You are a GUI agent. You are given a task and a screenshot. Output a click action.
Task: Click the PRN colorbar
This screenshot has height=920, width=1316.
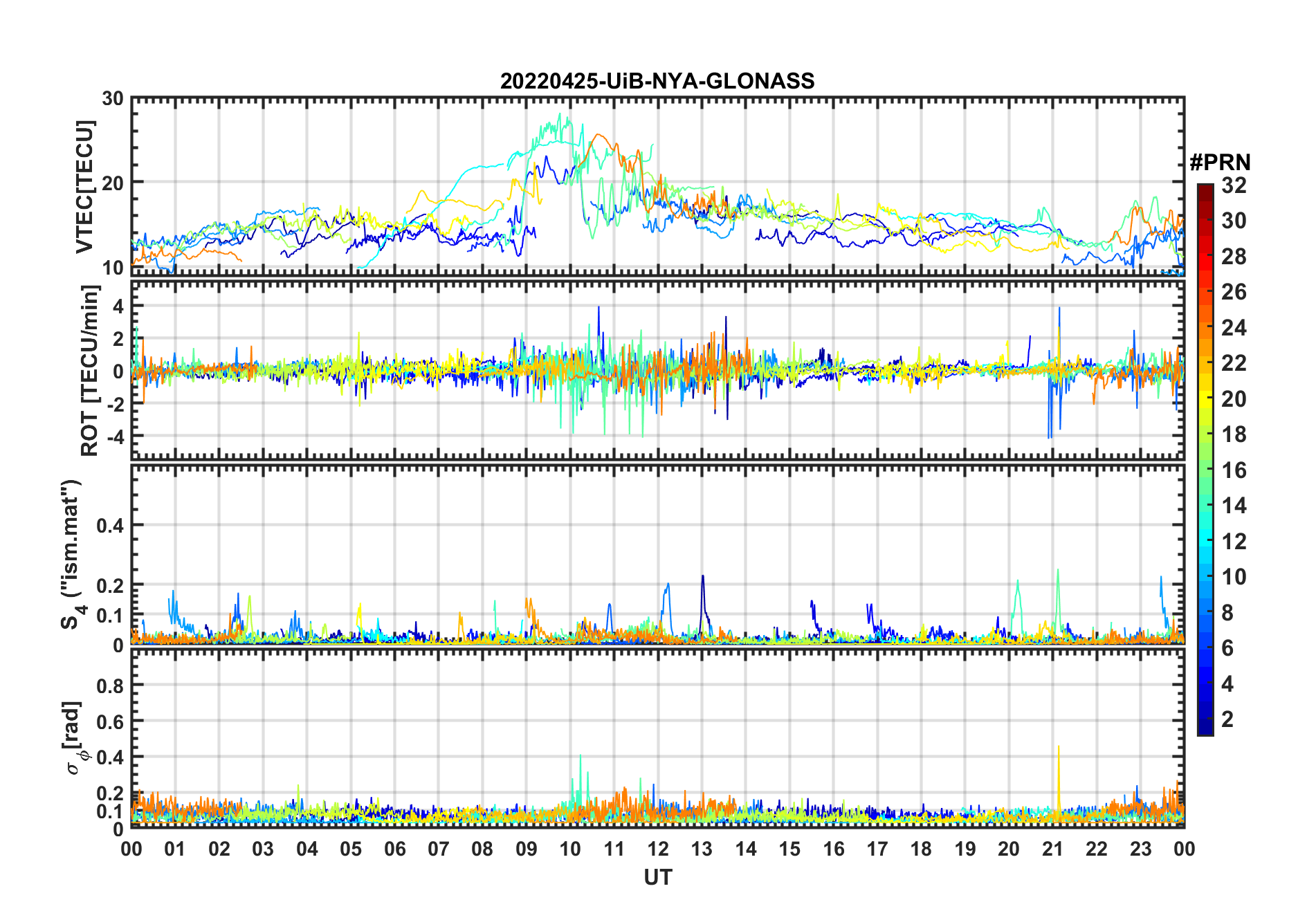pos(1205,459)
